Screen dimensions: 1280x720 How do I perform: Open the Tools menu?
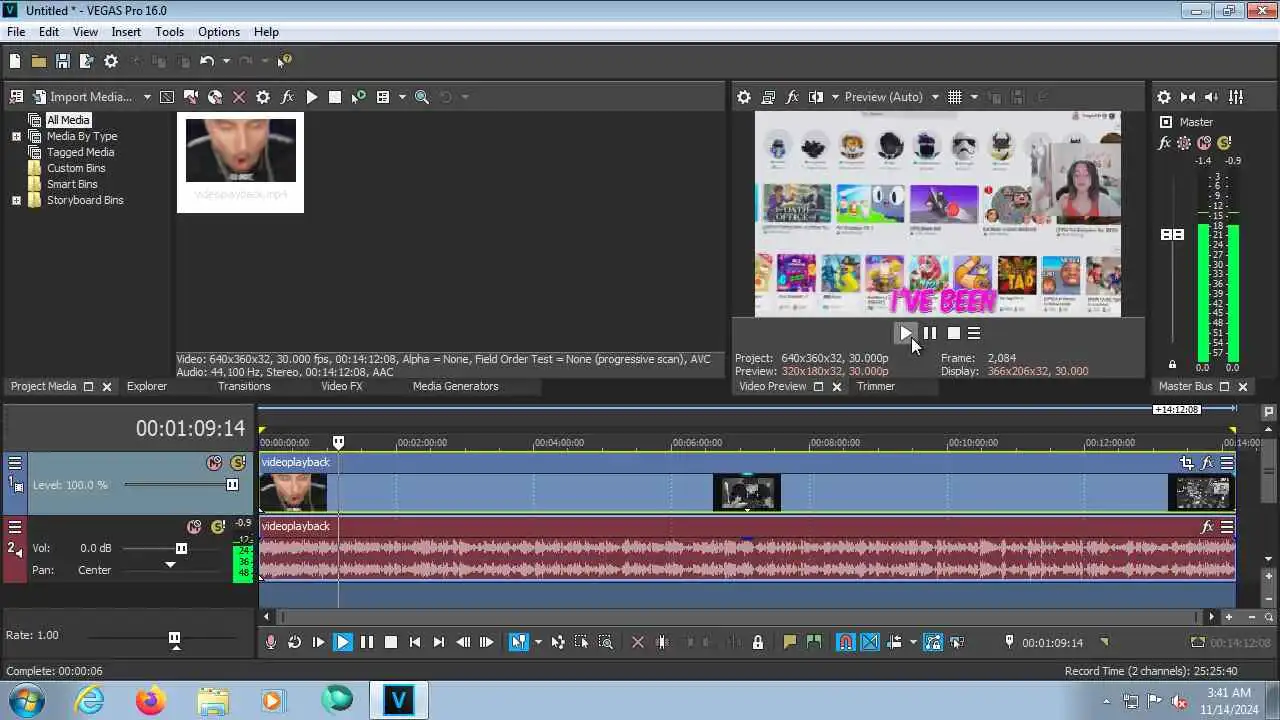point(169,32)
